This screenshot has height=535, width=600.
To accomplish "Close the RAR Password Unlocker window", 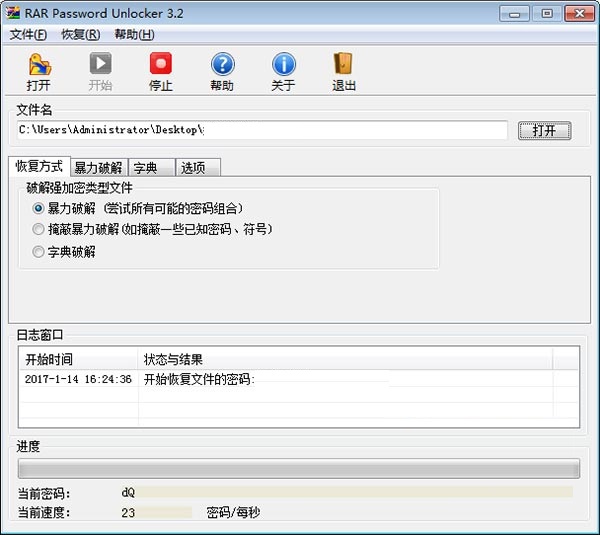I will (x=579, y=14).
